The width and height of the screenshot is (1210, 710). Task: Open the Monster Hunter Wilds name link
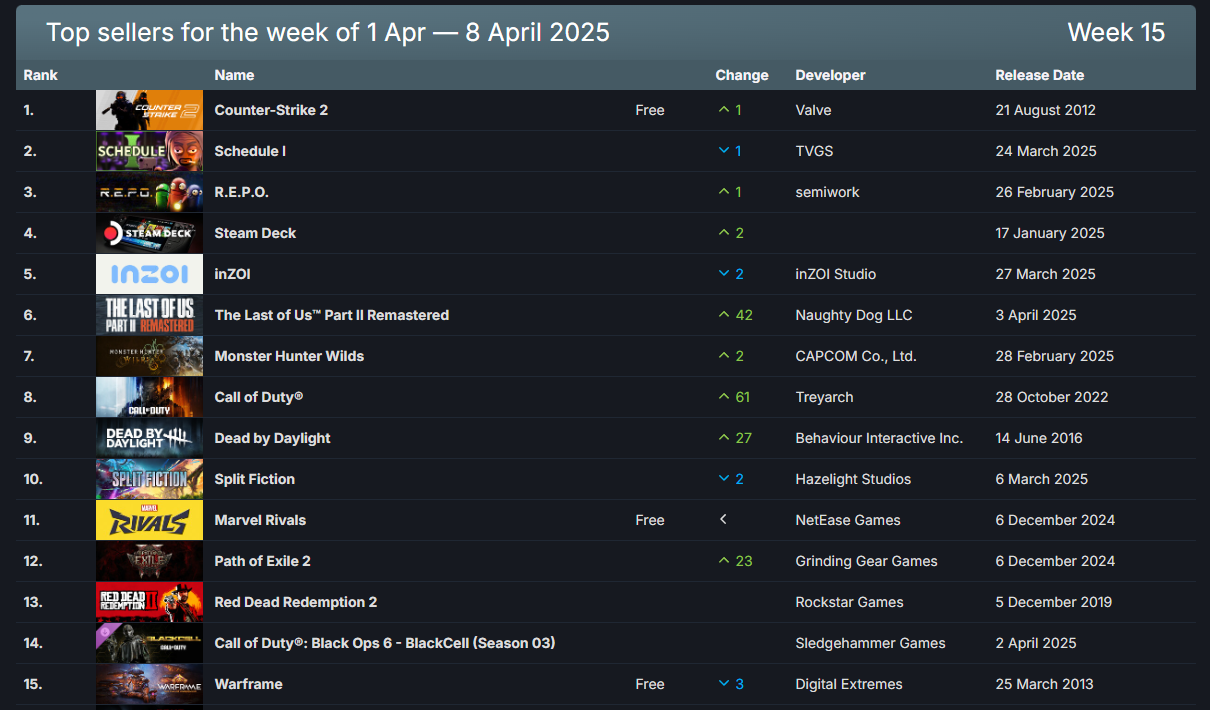point(289,356)
